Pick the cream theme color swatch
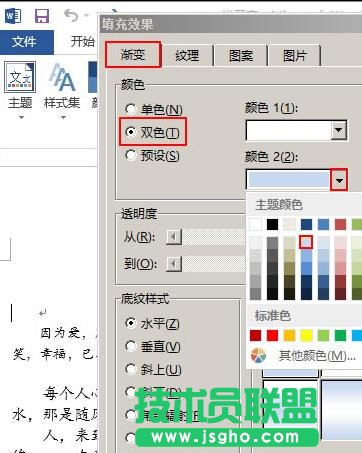362x453 pixels. point(289,224)
